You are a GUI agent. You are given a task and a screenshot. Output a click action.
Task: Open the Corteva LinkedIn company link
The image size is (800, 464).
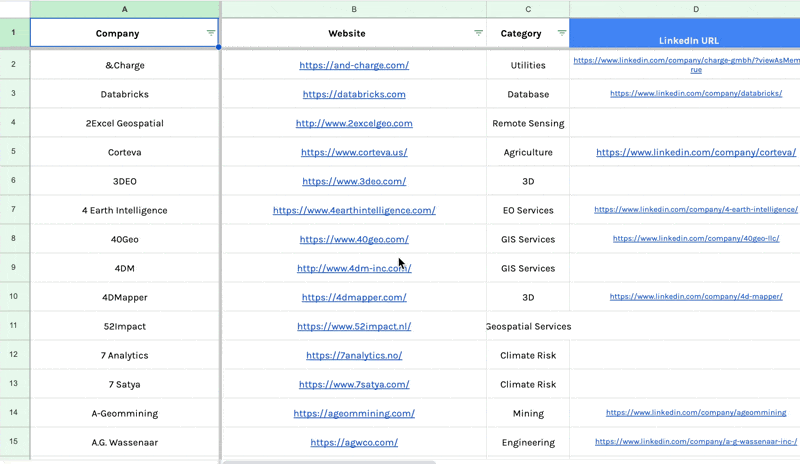(x=696, y=152)
